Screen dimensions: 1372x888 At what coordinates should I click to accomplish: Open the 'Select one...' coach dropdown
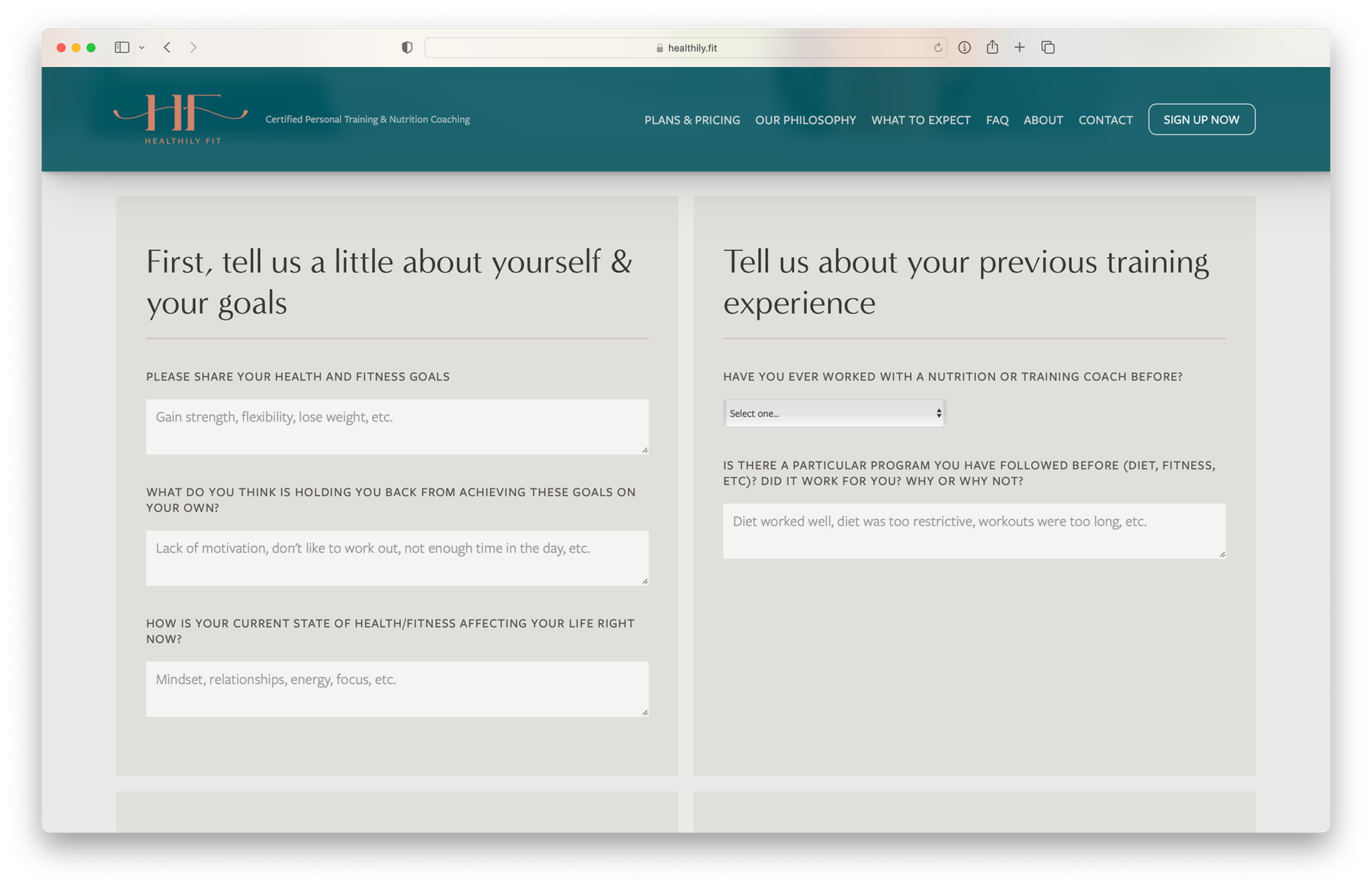(x=835, y=414)
